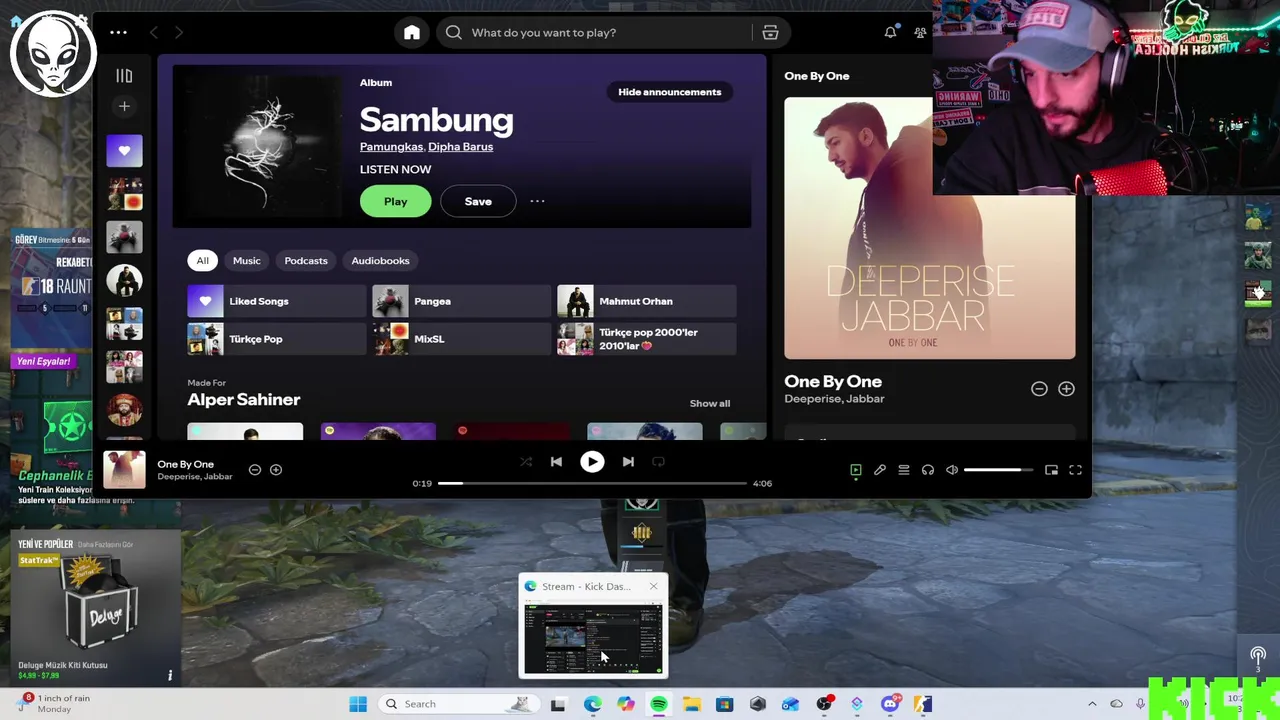Hide One By One in the bottom player bar

(255, 470)
